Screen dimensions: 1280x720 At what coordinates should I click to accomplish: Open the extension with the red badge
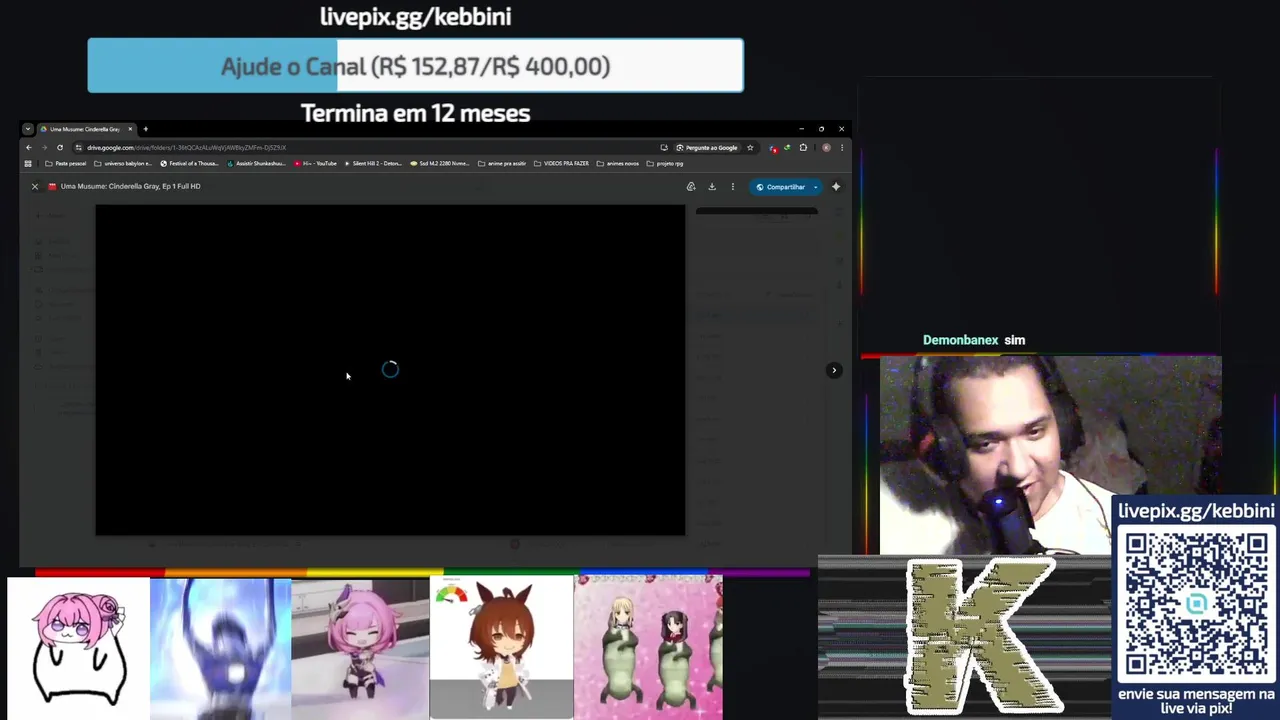(x=773, y=148)
